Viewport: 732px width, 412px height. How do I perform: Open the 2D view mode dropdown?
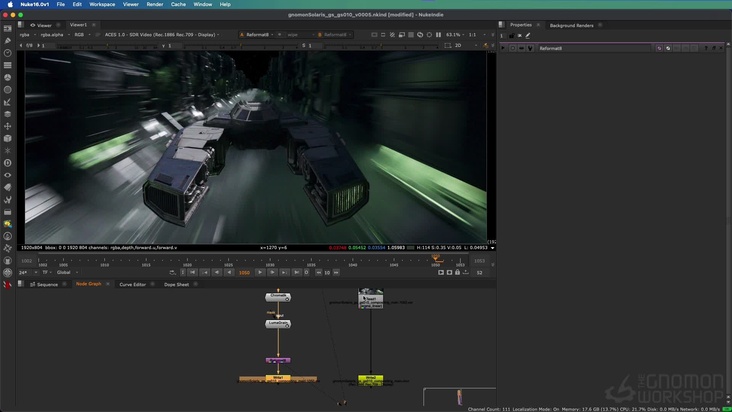465,45
